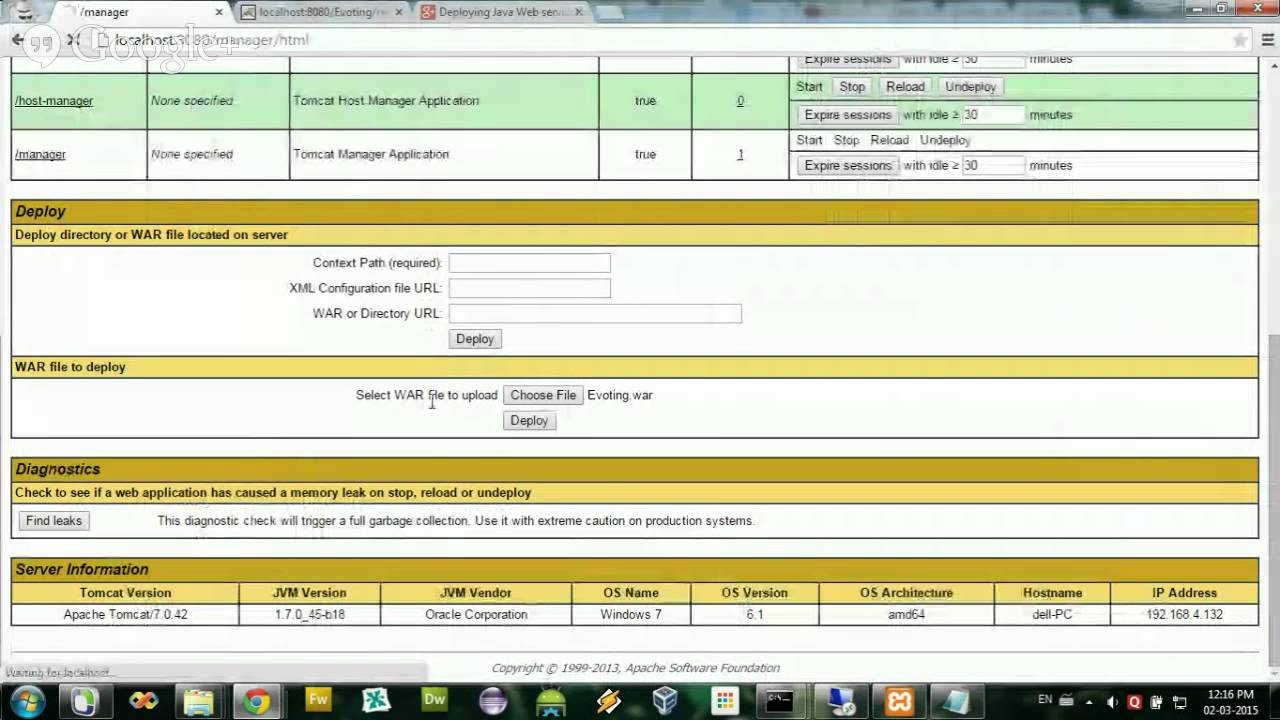Switch to the localhost:8080/Evoting tab
Viewport: 1280px width, 720px height.
click(322, 12)
